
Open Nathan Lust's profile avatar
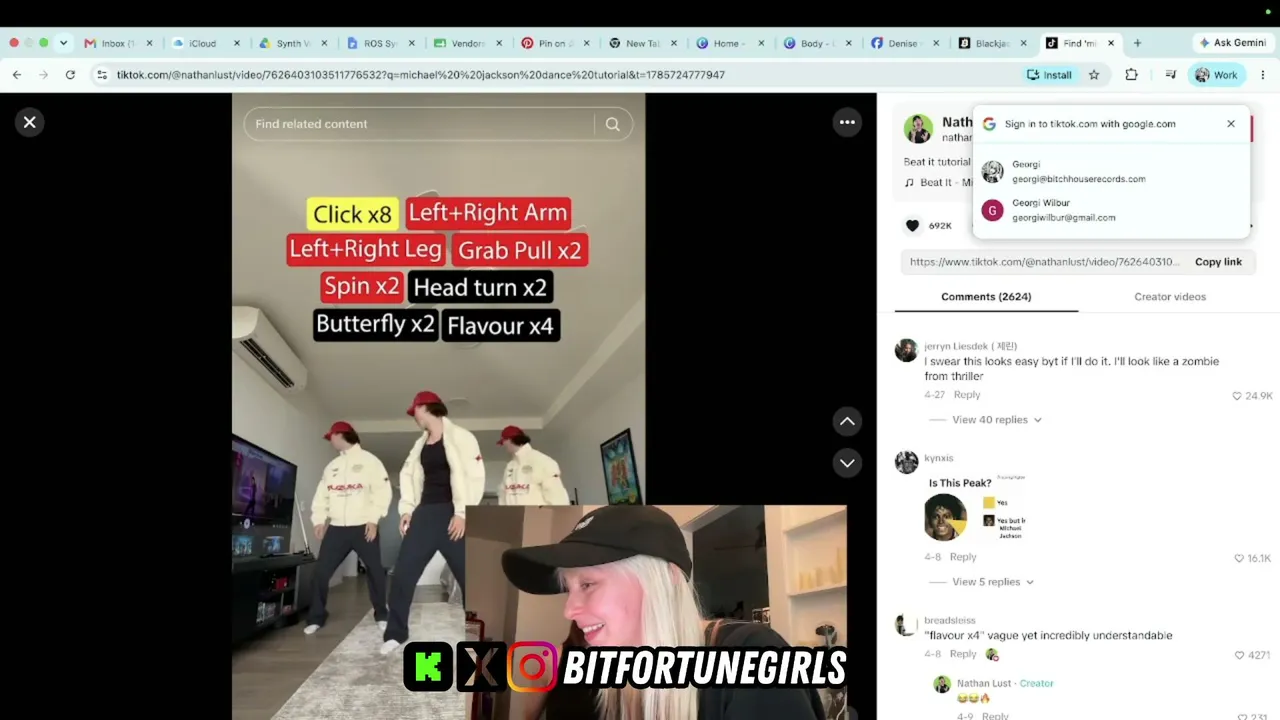[x=918, y=129]
